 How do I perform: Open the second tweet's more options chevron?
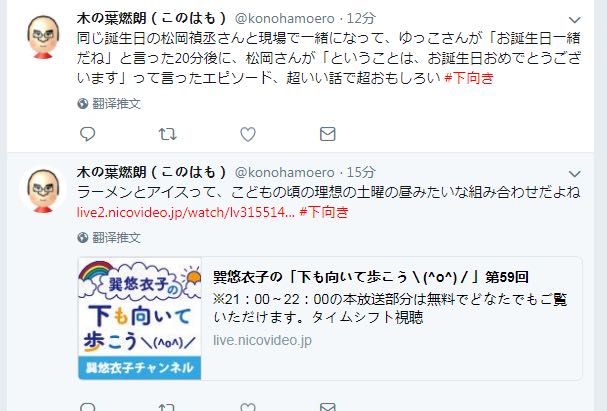coord(574,174)
